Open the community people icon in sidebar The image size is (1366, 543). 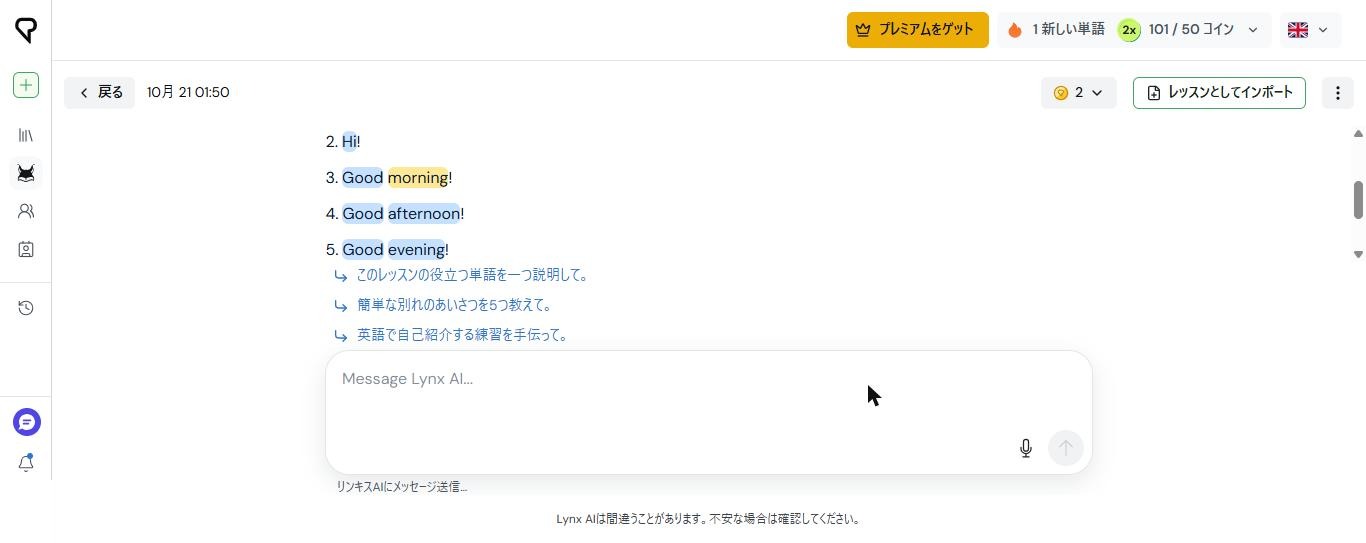coord(26,211)
